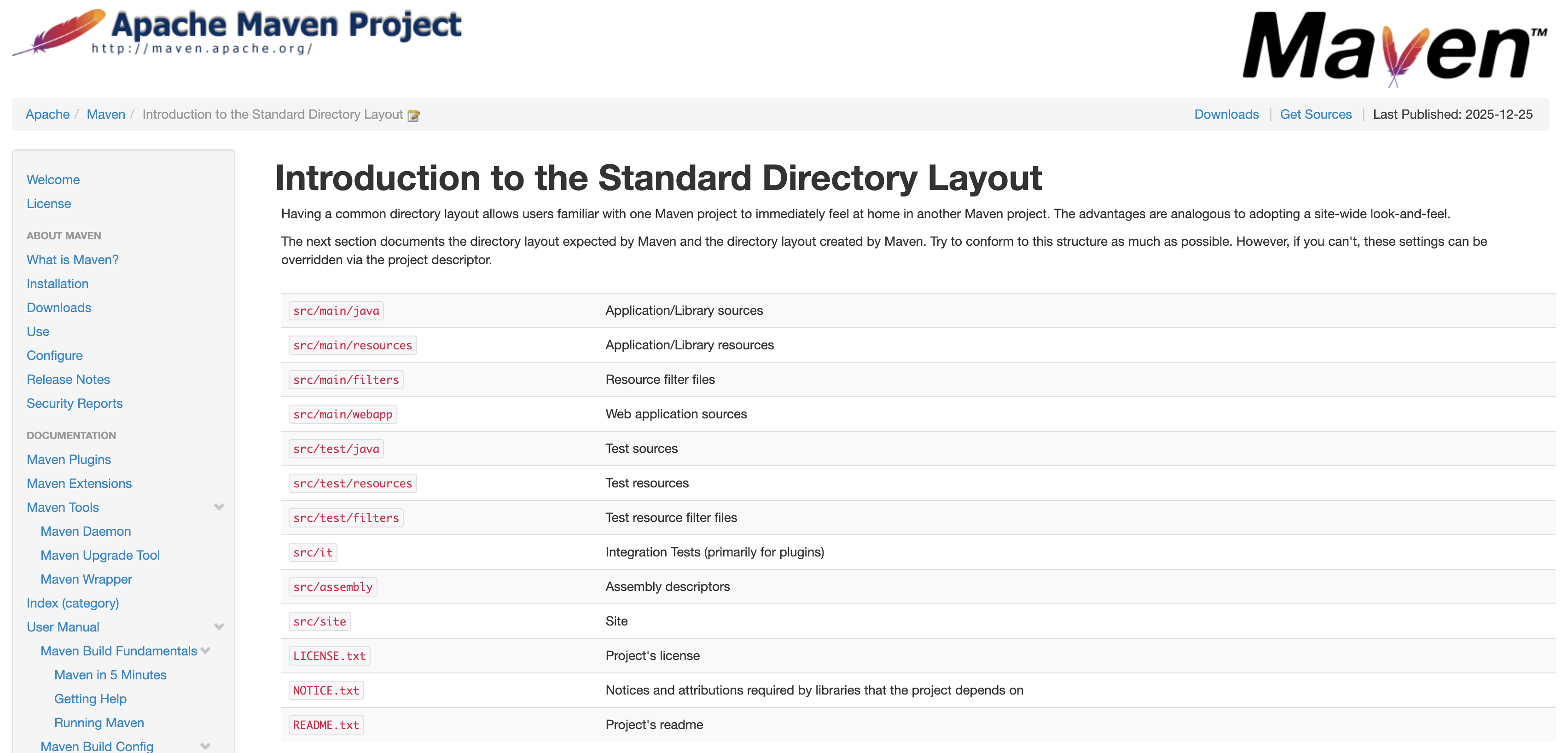Navigate to What is Maven?
This screenshot has width=1568, height=753.
click(x=72, y=260)
